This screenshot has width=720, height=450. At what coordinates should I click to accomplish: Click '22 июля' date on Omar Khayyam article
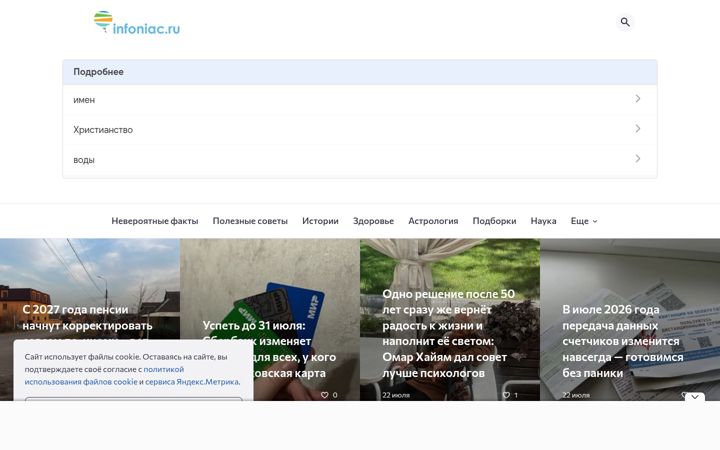pyautogui.click(x=396, y=395)
